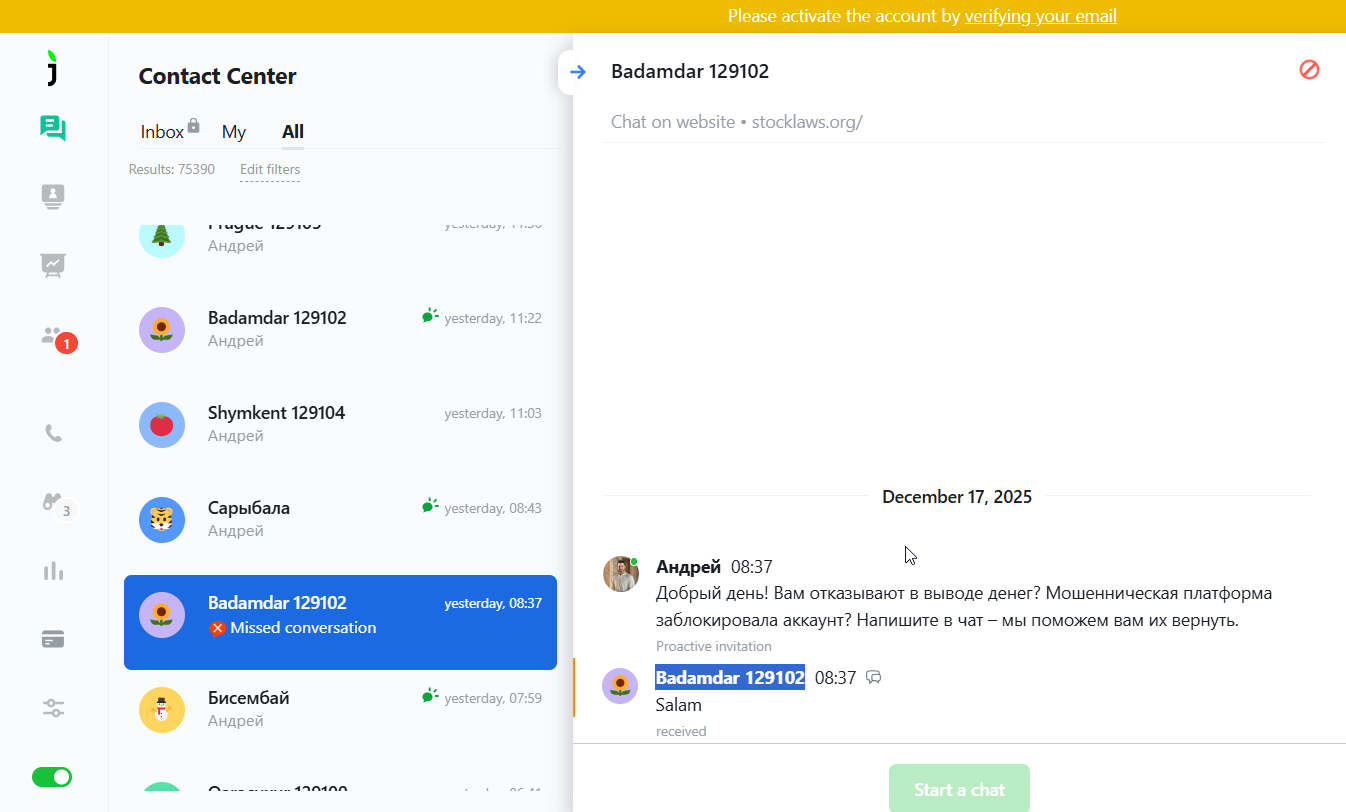Click Андрей label under Shymkent 129104
Screen dimensions: 1346x812
(x=236, y=436)
